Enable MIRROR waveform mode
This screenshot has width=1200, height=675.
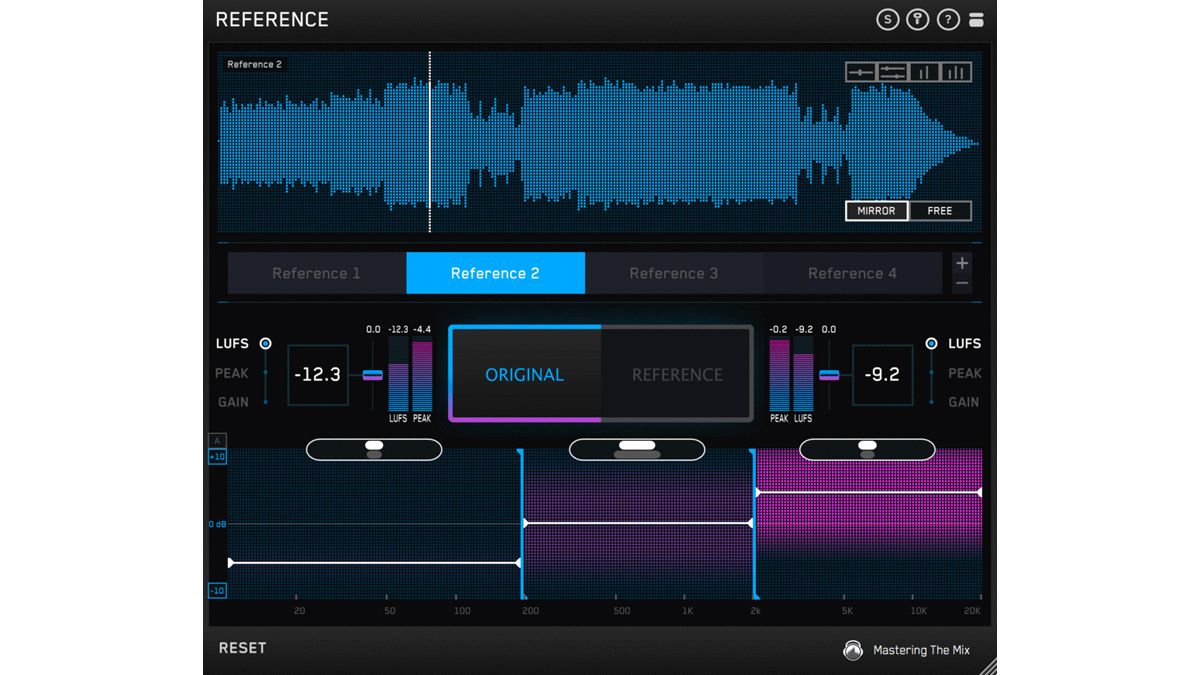pos(876,211)
